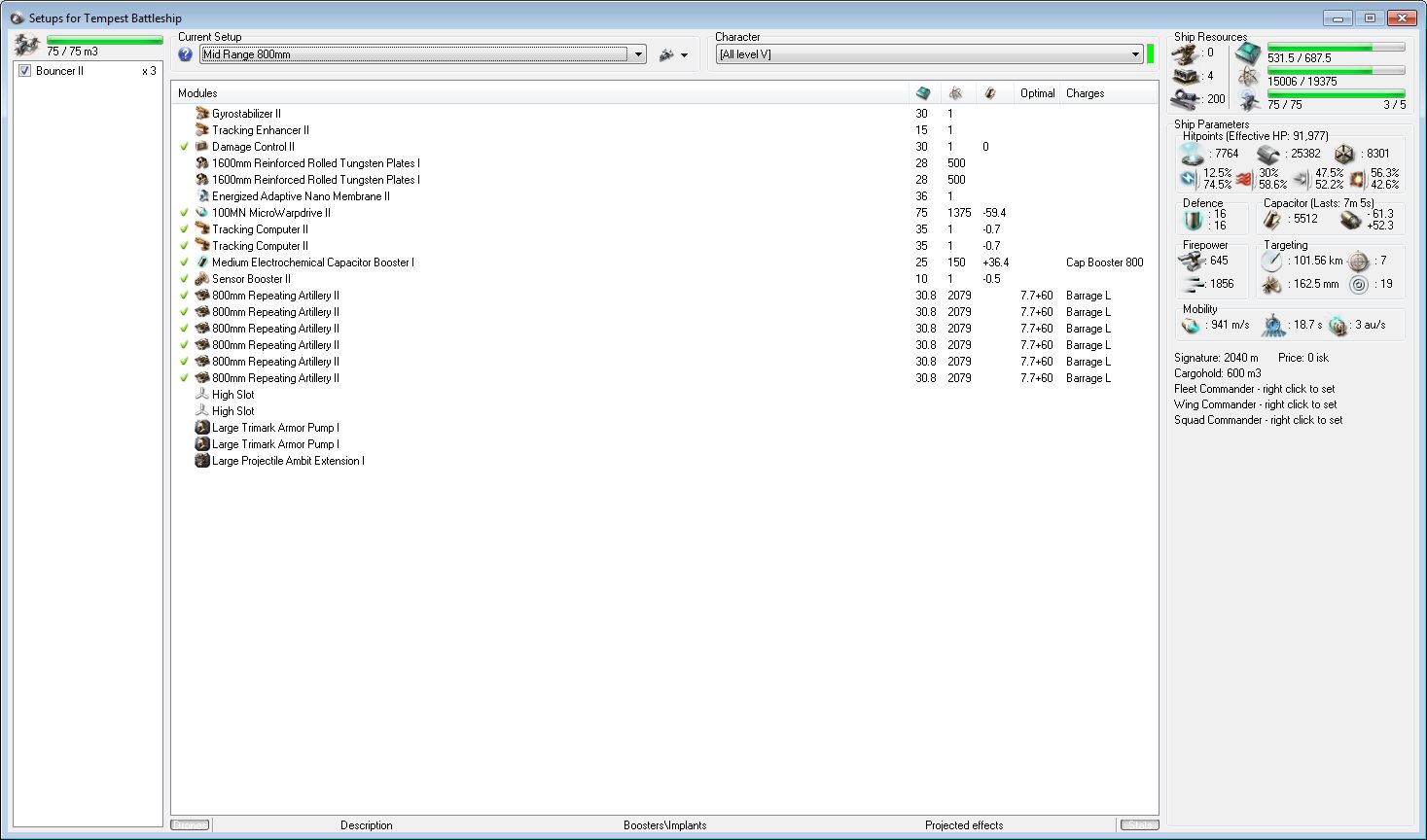
Task: Click the Medium Electrochemical Capacitor Booster icon
Action: point(202,262)
